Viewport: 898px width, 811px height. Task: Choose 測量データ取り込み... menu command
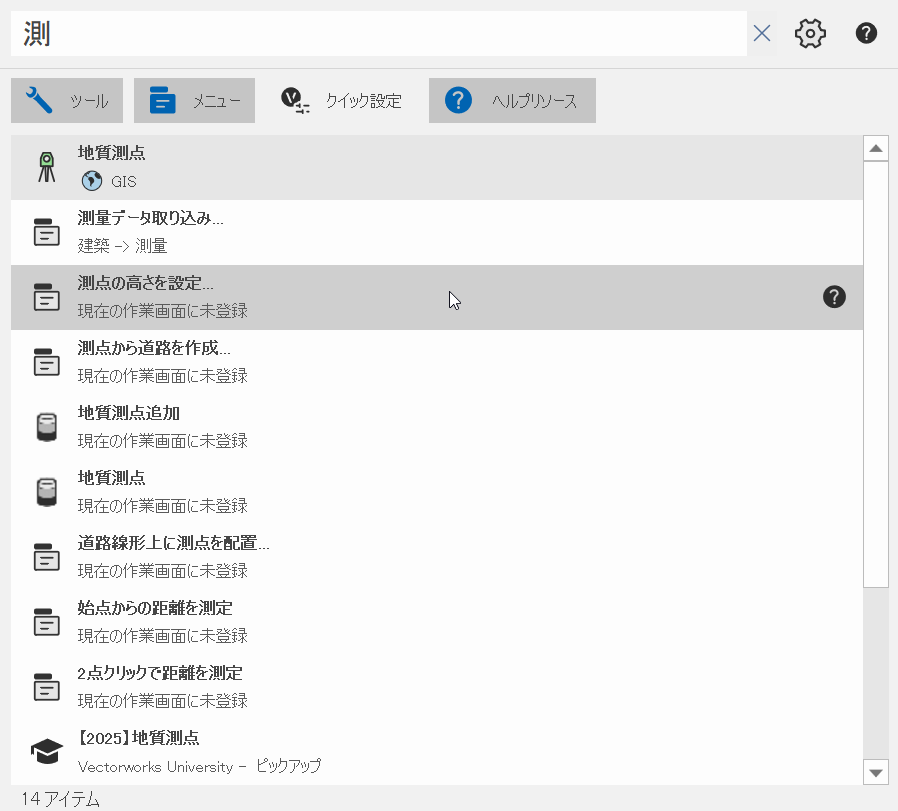(436, 232)
